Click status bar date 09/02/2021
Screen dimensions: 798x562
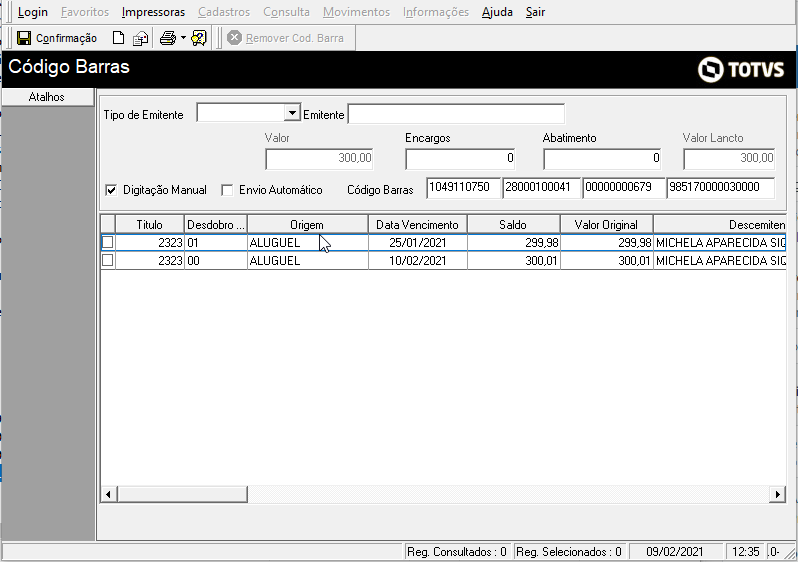pos(675,552)
